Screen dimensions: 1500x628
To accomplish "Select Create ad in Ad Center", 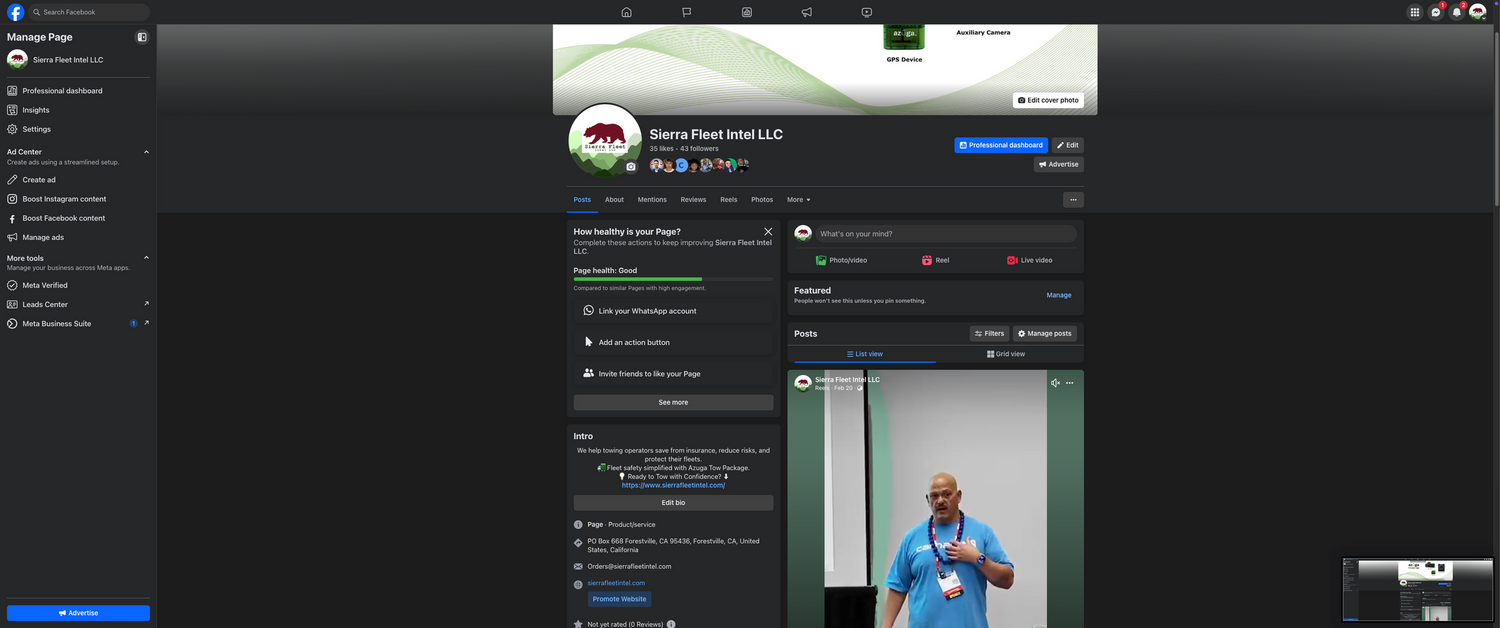I will point(78,180).
